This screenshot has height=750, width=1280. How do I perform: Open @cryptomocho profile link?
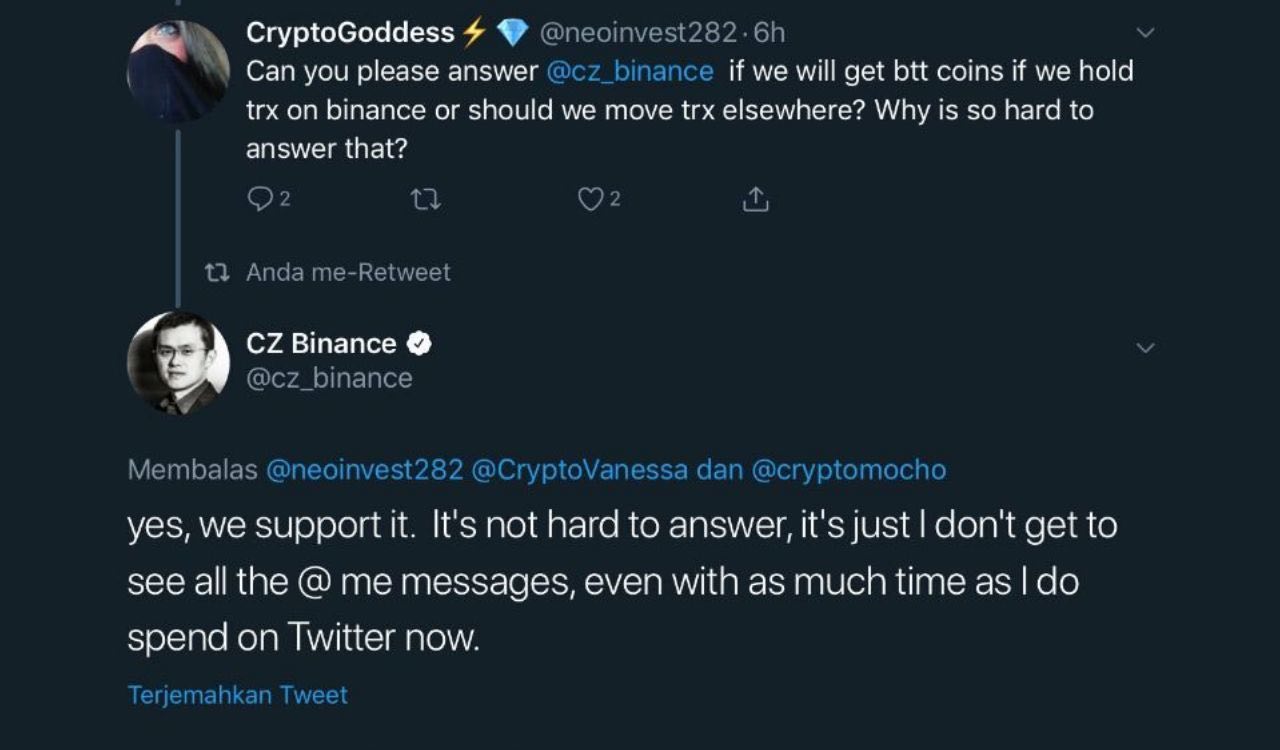tap(848, 470)
